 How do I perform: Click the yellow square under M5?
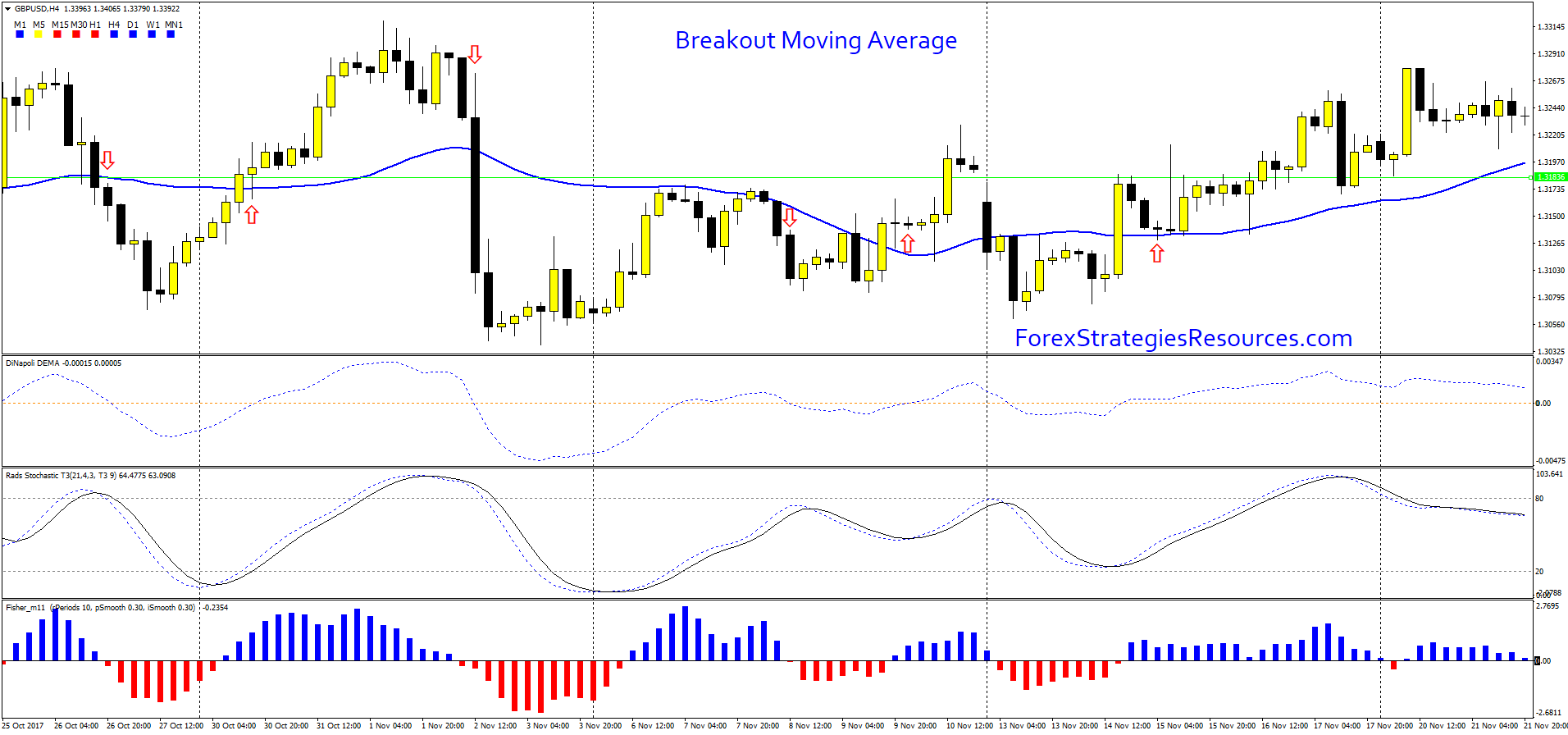click(38, 34)
